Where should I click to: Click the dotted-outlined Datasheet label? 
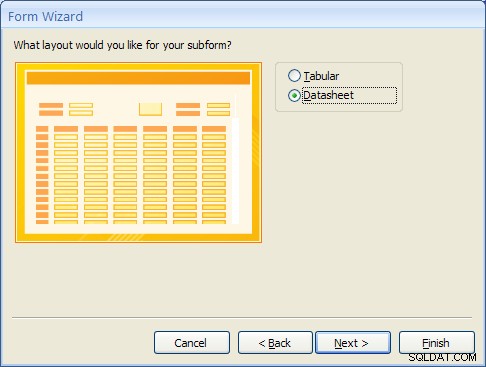[349, 96]
